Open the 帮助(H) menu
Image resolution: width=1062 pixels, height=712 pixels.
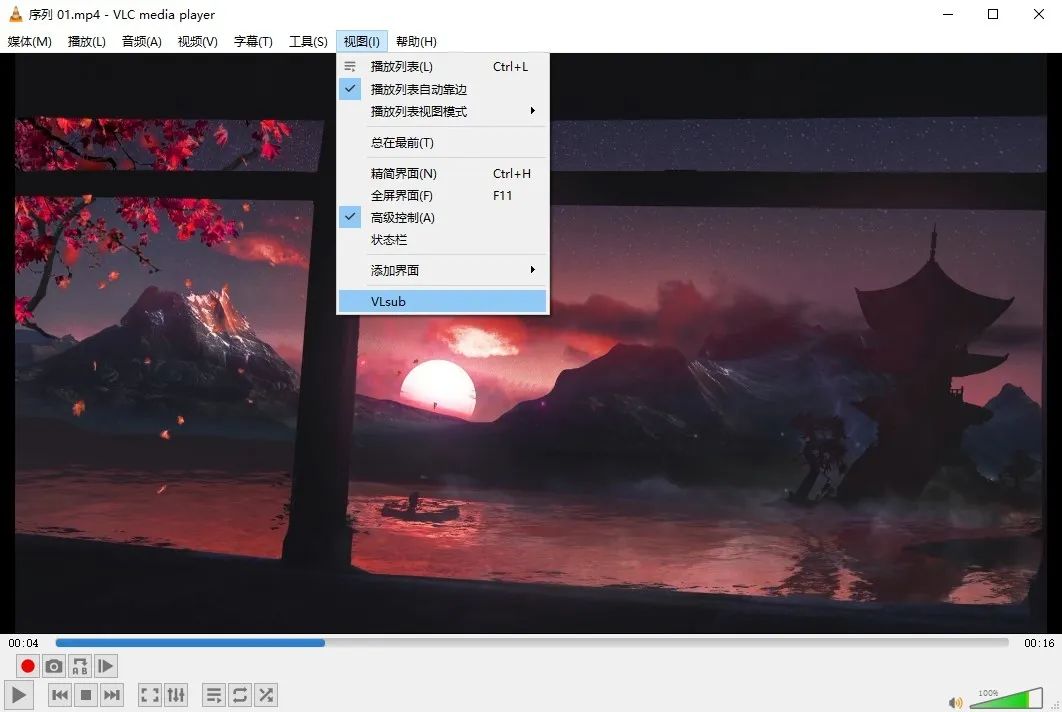tap(417, 41)
